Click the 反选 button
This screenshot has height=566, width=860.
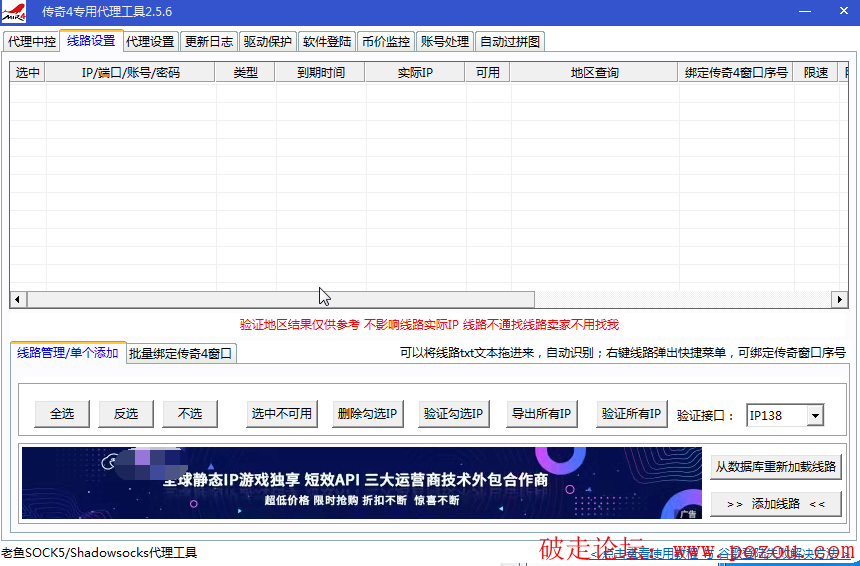(126, 414)
